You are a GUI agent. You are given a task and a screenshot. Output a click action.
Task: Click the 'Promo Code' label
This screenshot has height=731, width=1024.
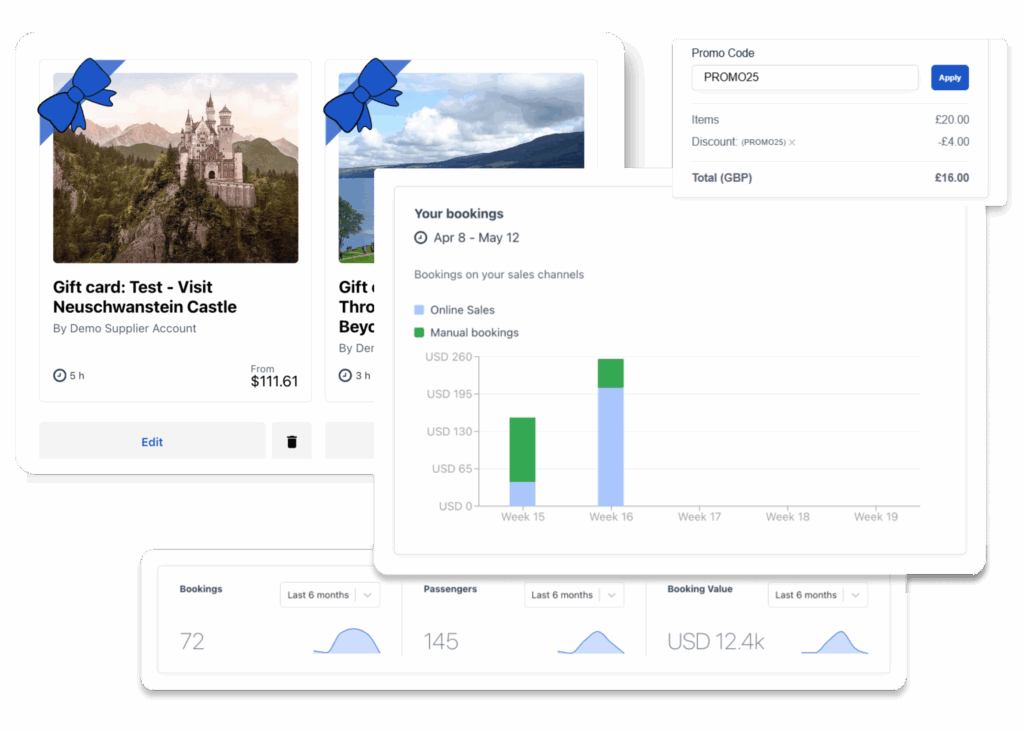(x=723, y=53)
